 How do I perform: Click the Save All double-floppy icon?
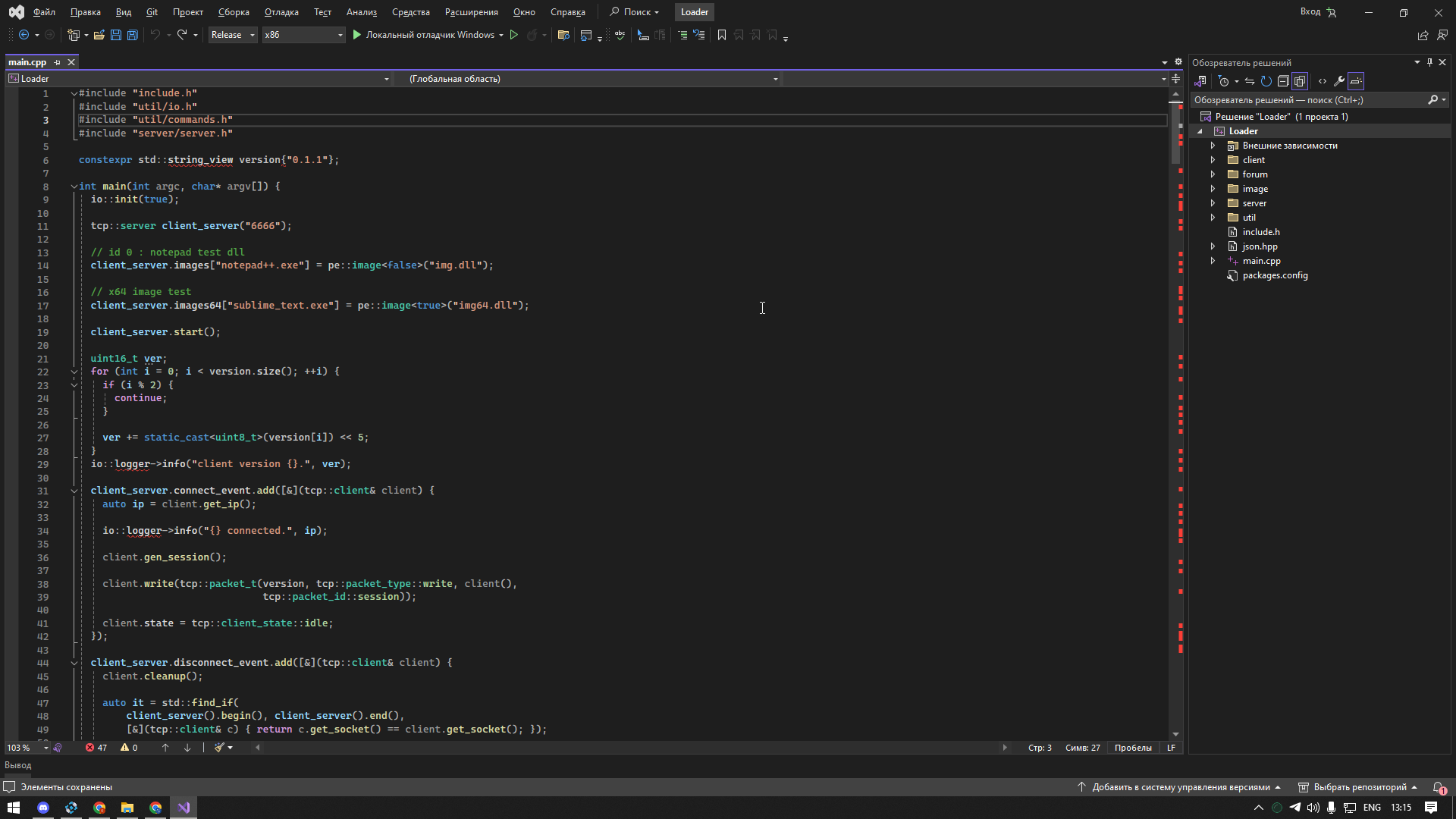pos(133,35)
